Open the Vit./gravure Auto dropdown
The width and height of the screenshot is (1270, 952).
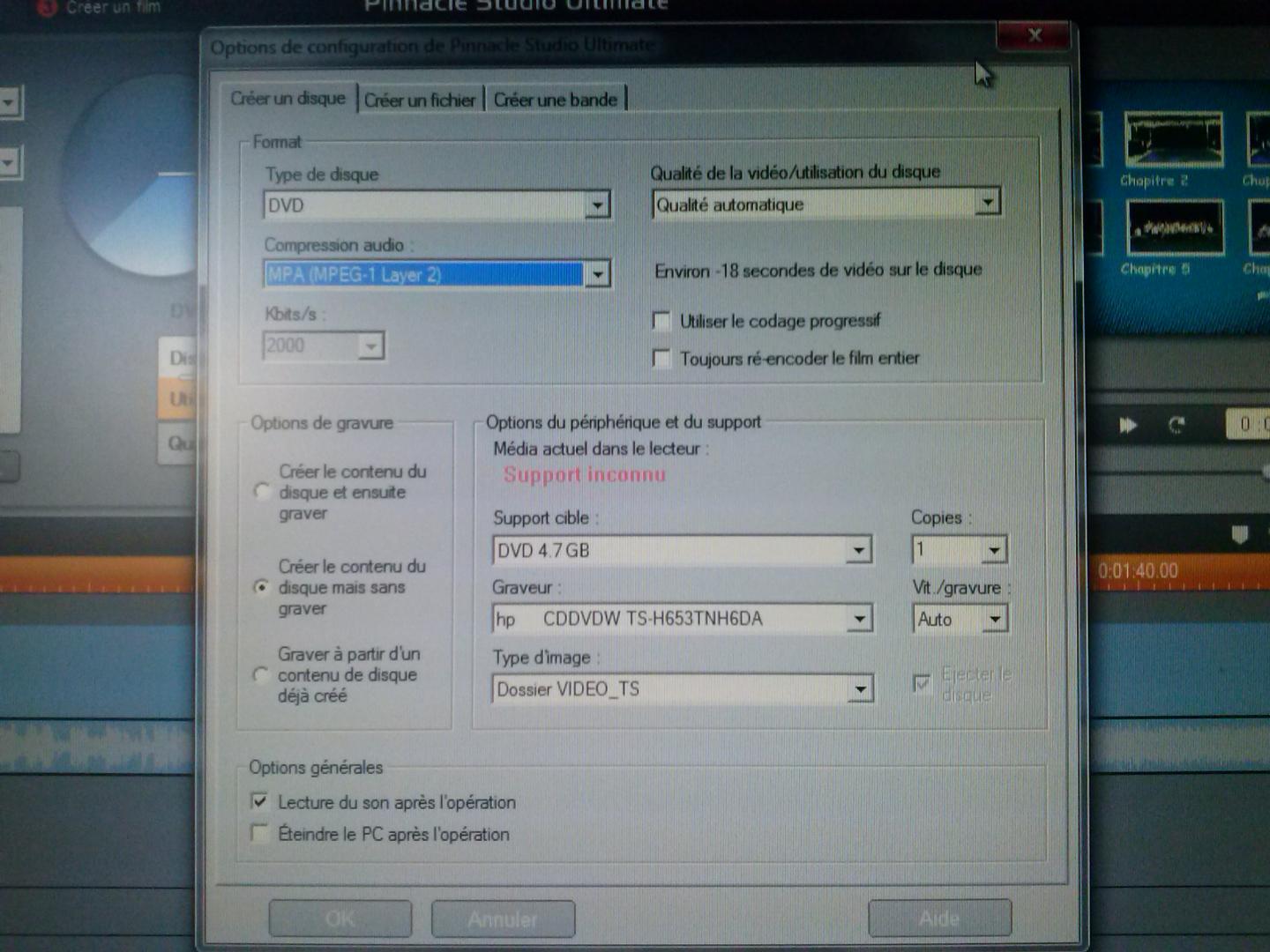point(960,619)
